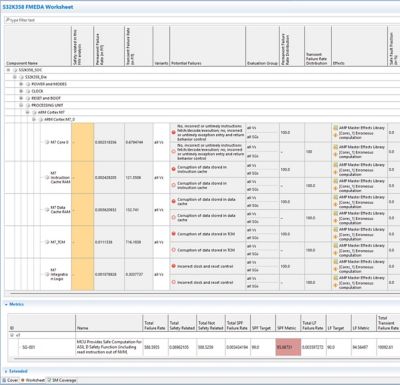Image resolution: width=400 pixels, height=385 pixels.
Task: Click the permanent incorrect clock and reset icon
Action: point(173,266)
